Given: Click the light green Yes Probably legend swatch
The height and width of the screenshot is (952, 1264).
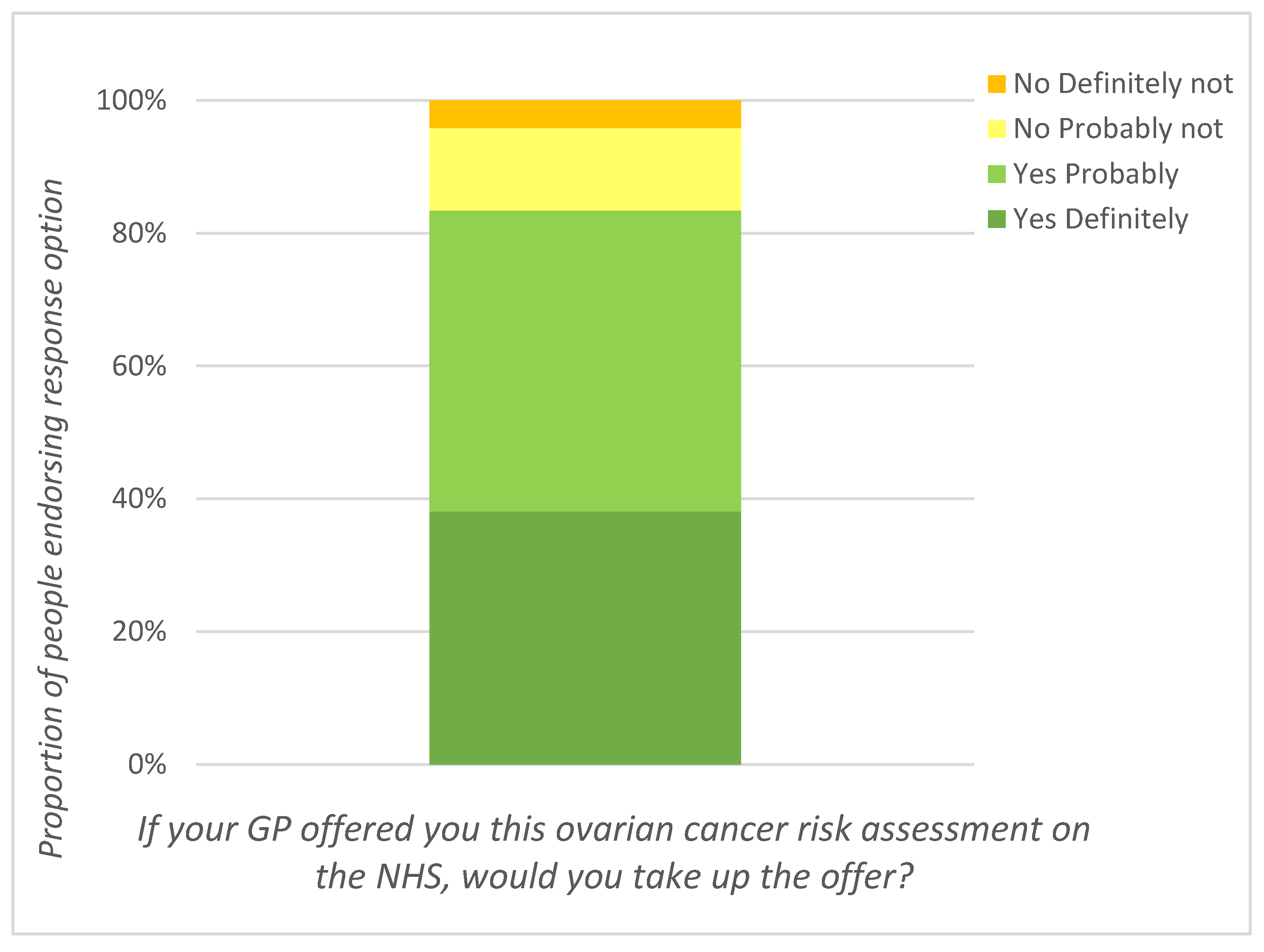Looking at the screenshot, I should coord(996,174).
